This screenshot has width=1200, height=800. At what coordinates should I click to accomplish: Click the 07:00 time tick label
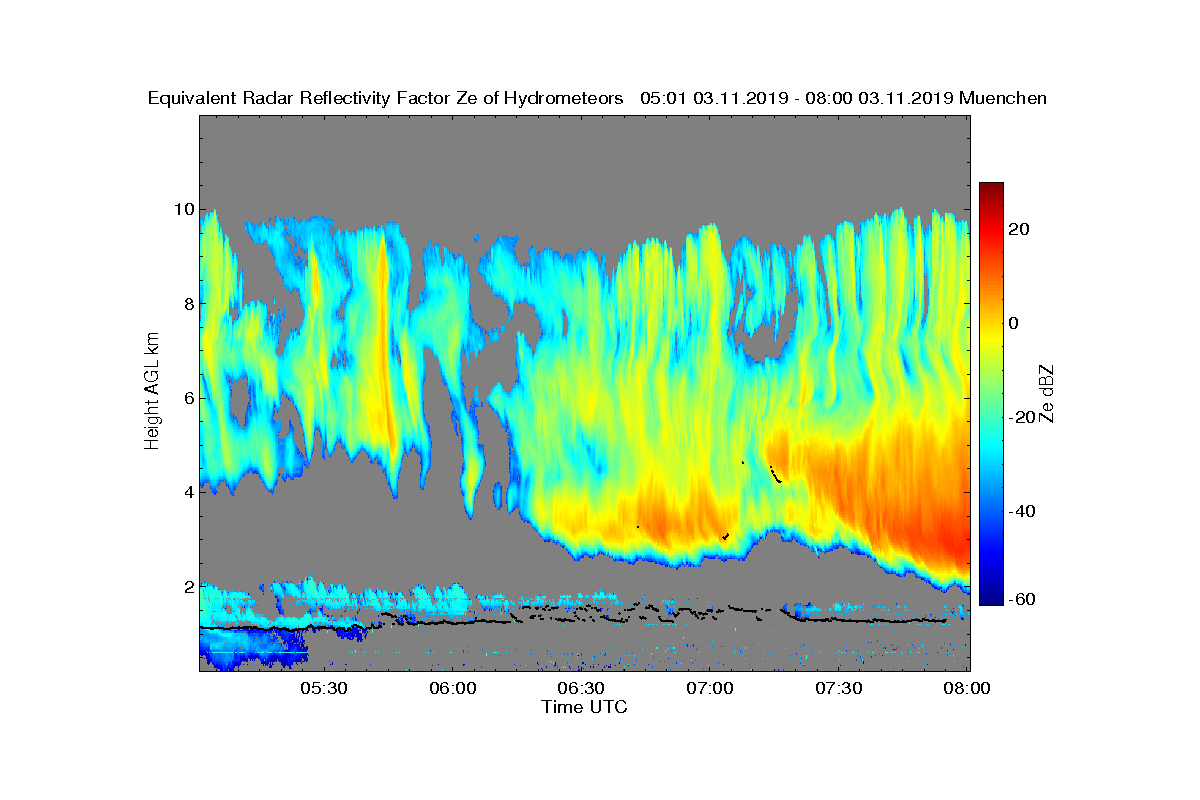coord(710,689)
